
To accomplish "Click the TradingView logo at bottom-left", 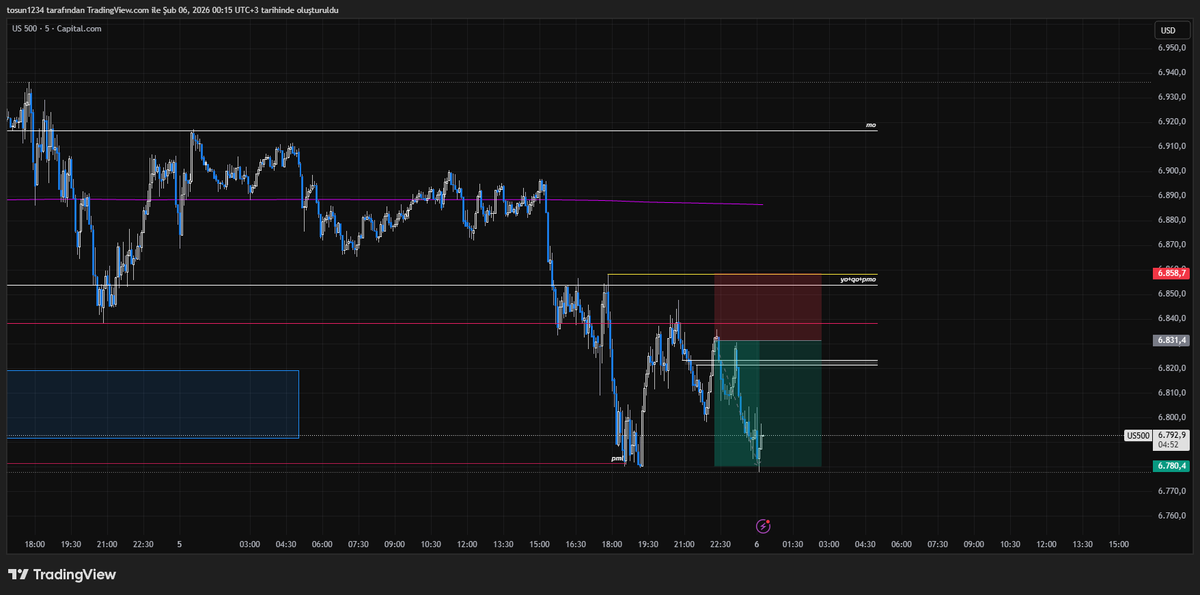I will tap(62, 575).
